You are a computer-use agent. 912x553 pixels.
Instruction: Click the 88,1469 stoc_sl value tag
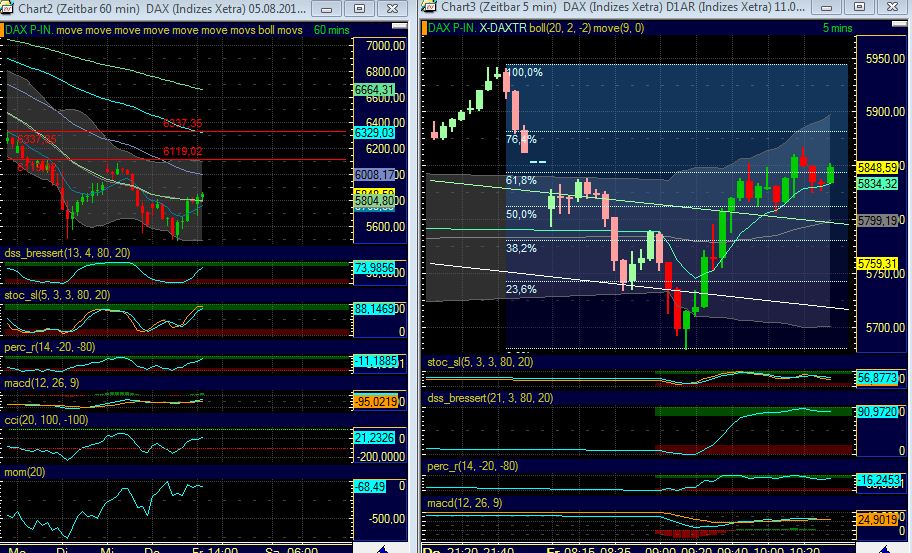pyautogui.click(x=374, y=309)
